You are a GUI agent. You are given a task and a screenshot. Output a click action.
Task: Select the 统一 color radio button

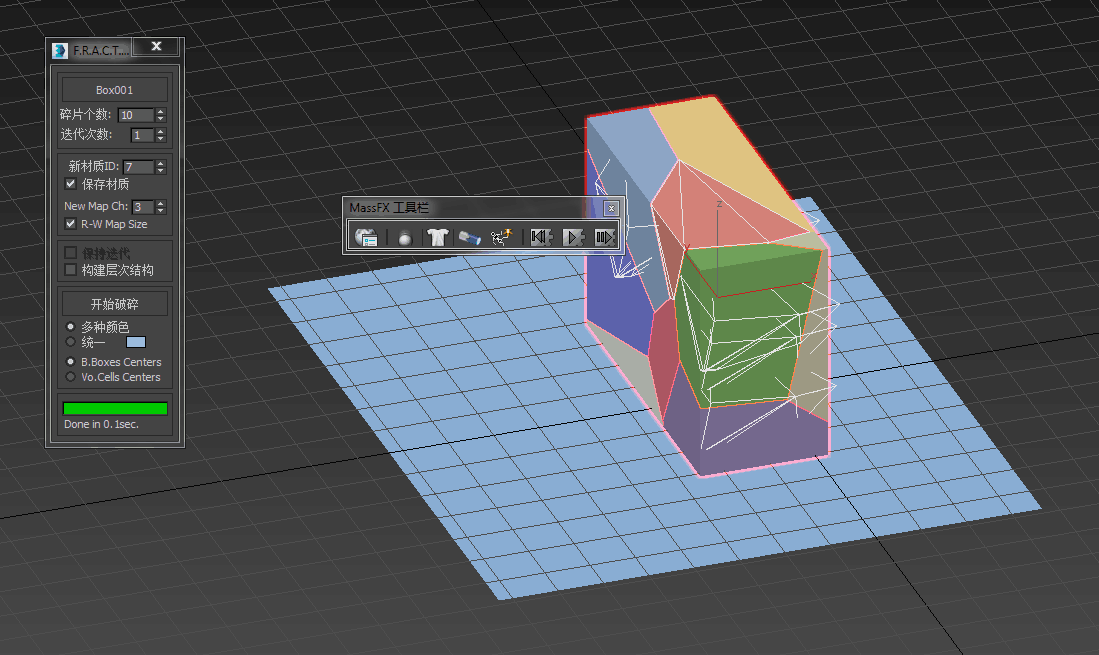pos(70,341)
